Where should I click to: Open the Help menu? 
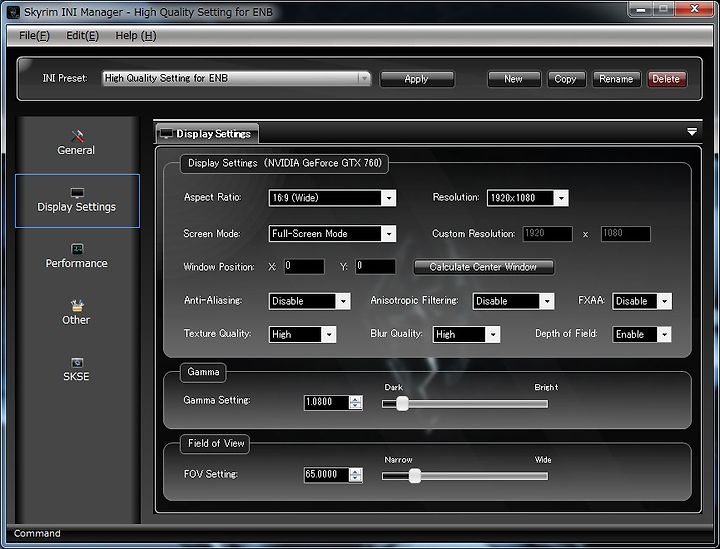click(x=135, y=35)
